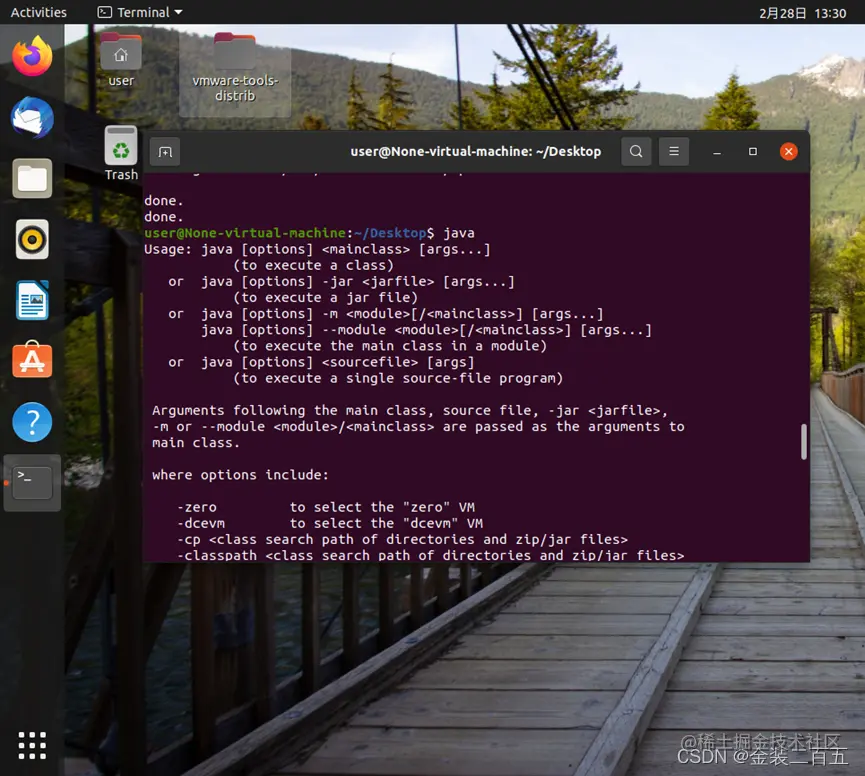Click the Terminal icon in the dock

(x=32, y=483)
